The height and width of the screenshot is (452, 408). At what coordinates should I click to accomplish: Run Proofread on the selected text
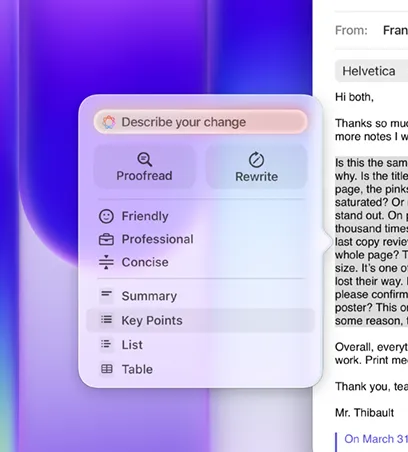144,167
